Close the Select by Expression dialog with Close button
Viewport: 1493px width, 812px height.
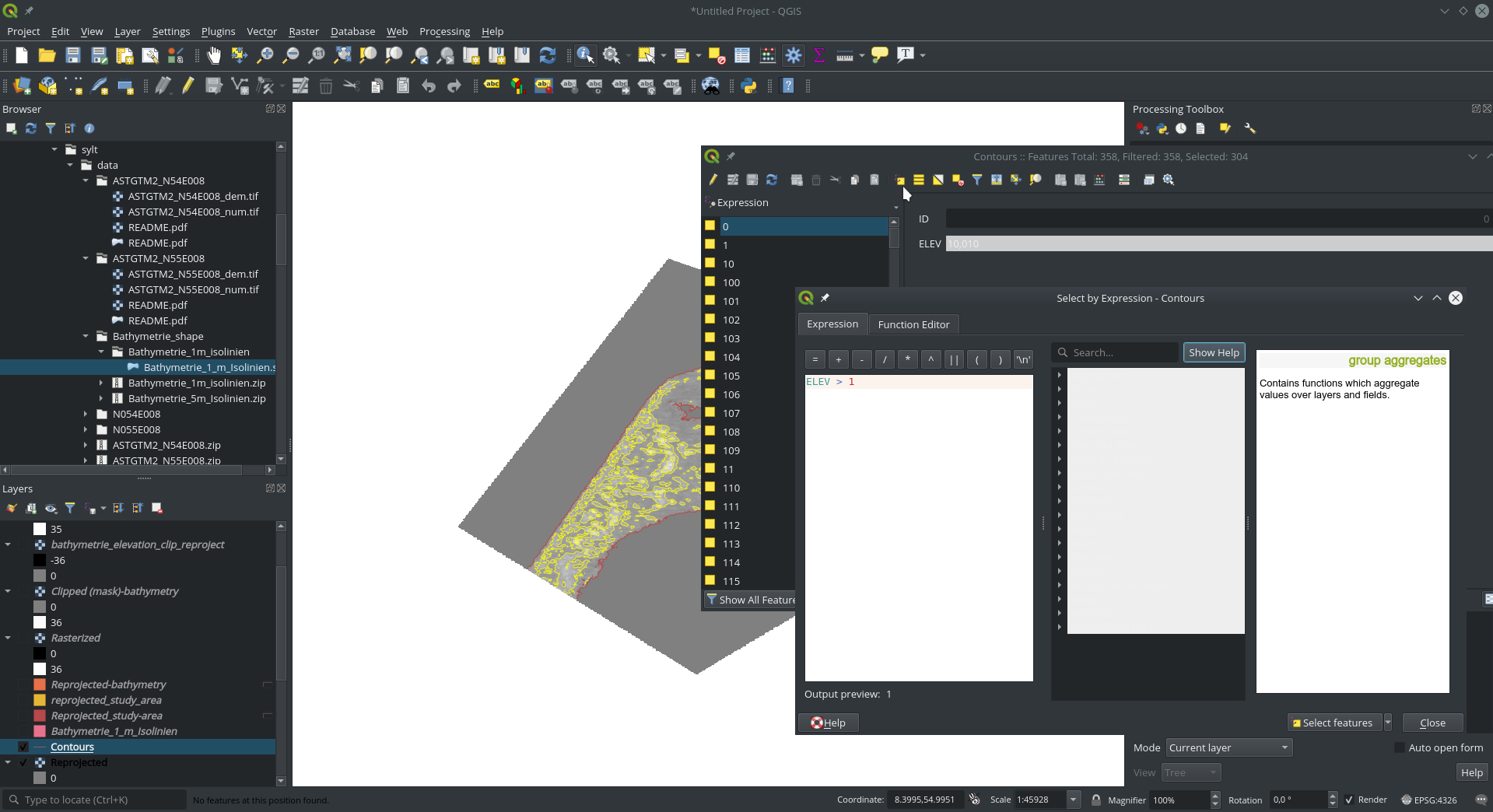(x=1432, y=723)
